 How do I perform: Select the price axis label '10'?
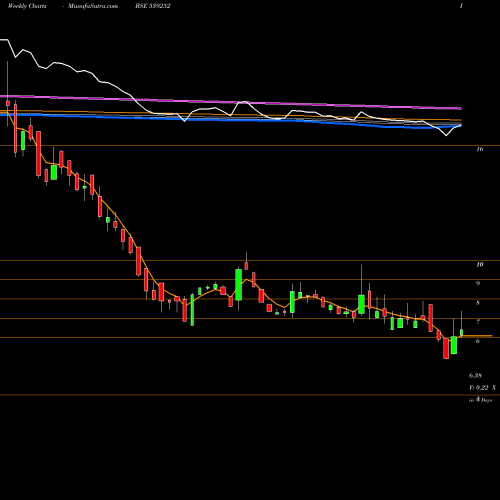coord(480,265)
